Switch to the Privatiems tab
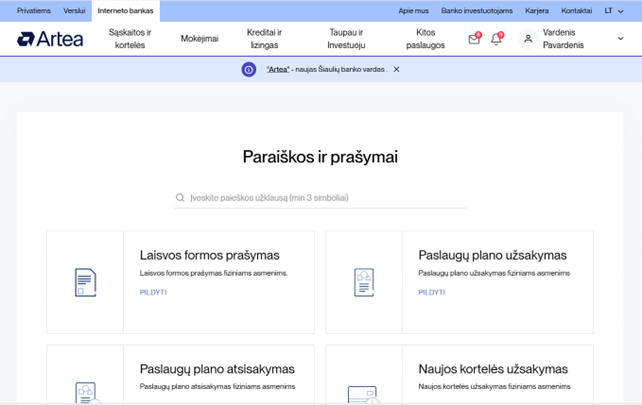The width and height of the screenshot is (642, 405). point(34,11)
